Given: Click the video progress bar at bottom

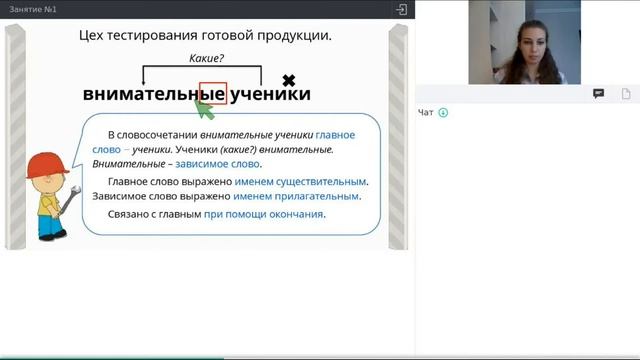Looking at the screenshot, I should (x=320, y=358).
